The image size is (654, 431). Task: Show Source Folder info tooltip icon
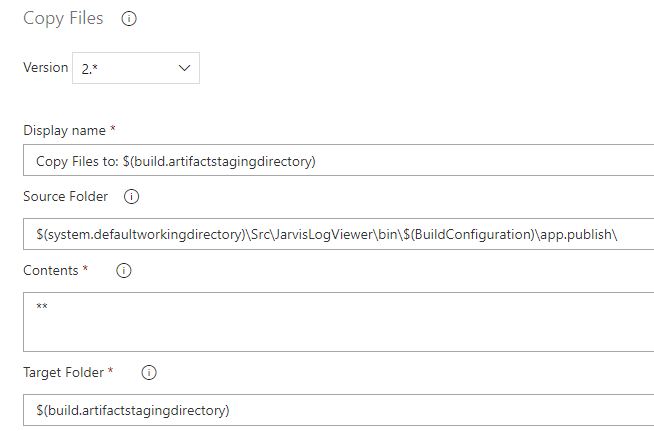pos(131,197)
